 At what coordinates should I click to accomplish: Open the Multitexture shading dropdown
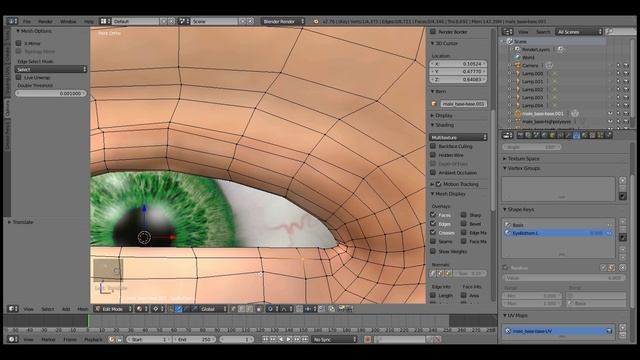click(458, 137)
